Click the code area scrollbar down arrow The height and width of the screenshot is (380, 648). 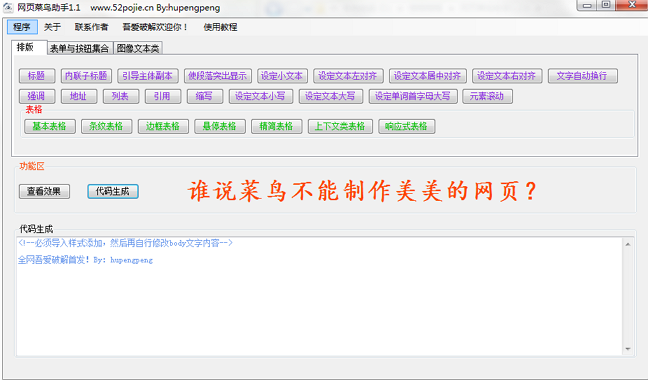(x=628, y=349)
